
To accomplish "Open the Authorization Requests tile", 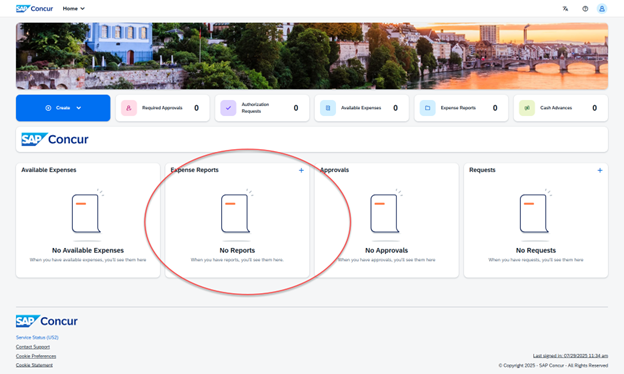I will click(262, 108).
